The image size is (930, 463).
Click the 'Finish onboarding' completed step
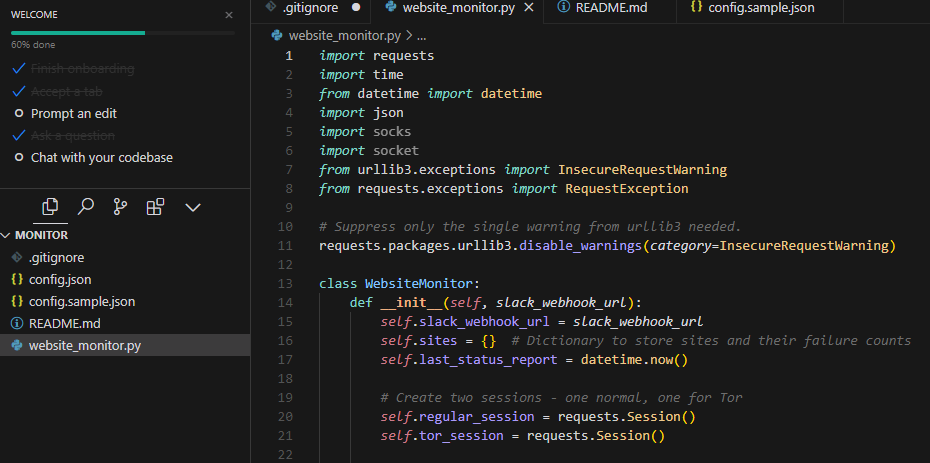pyautogui.click(x=82, y=69)
